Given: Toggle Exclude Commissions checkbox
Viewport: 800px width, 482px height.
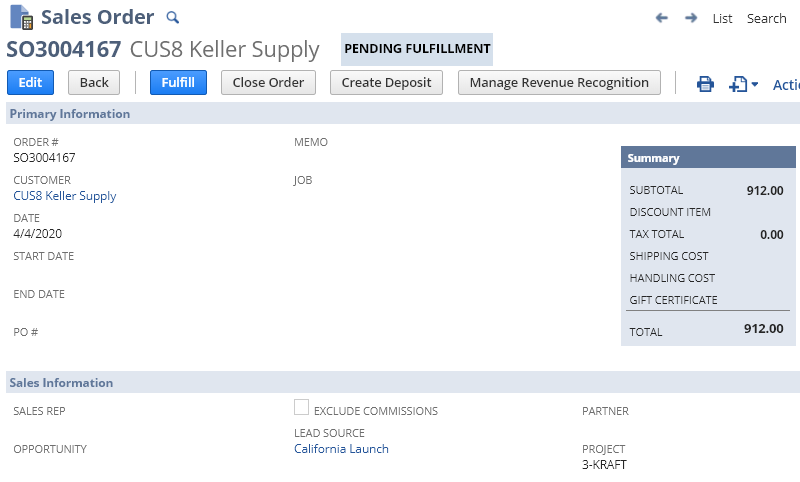Looking at the screenshot, I should point(301,407).
